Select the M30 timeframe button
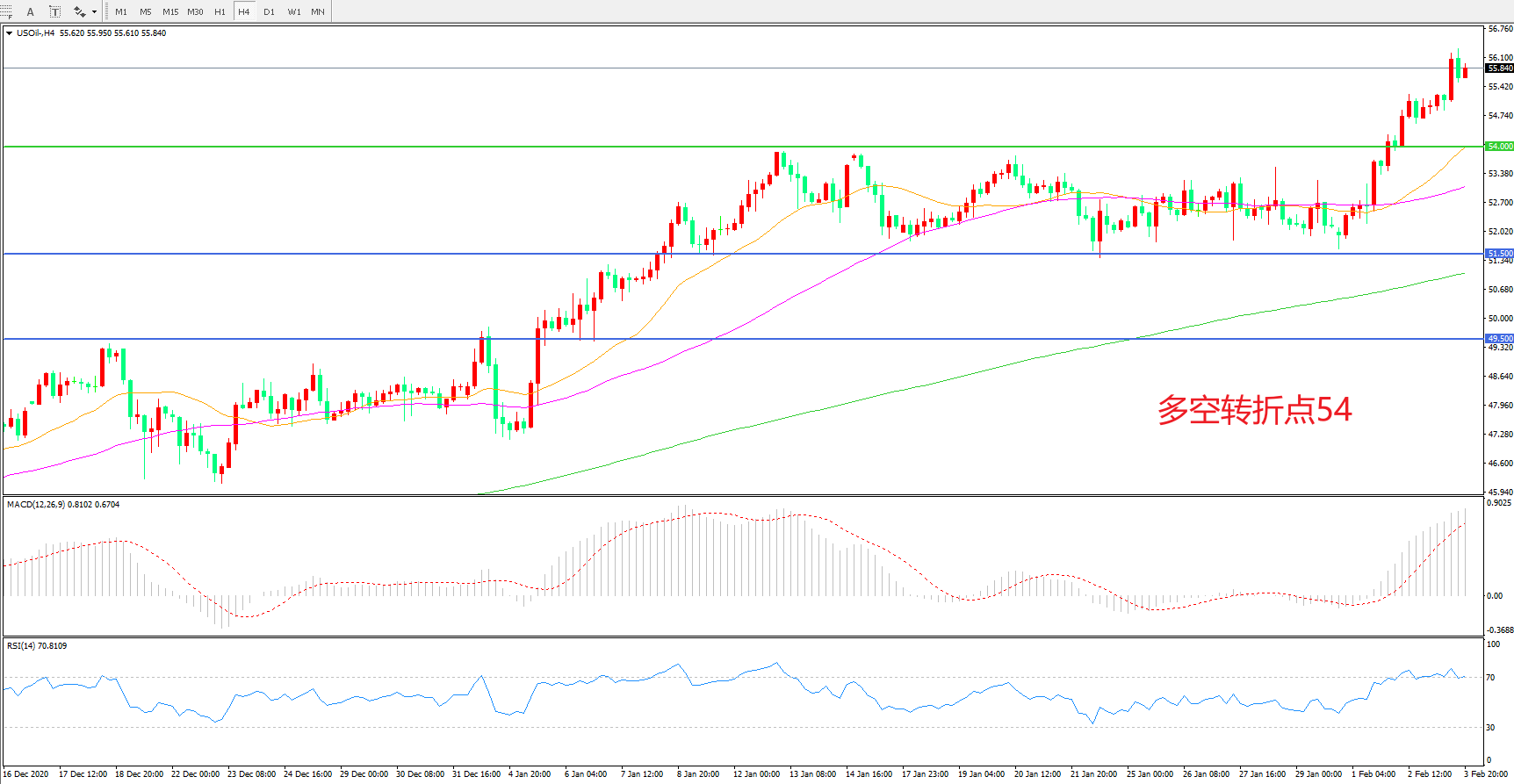1514x784 pixels. point(195,11)
